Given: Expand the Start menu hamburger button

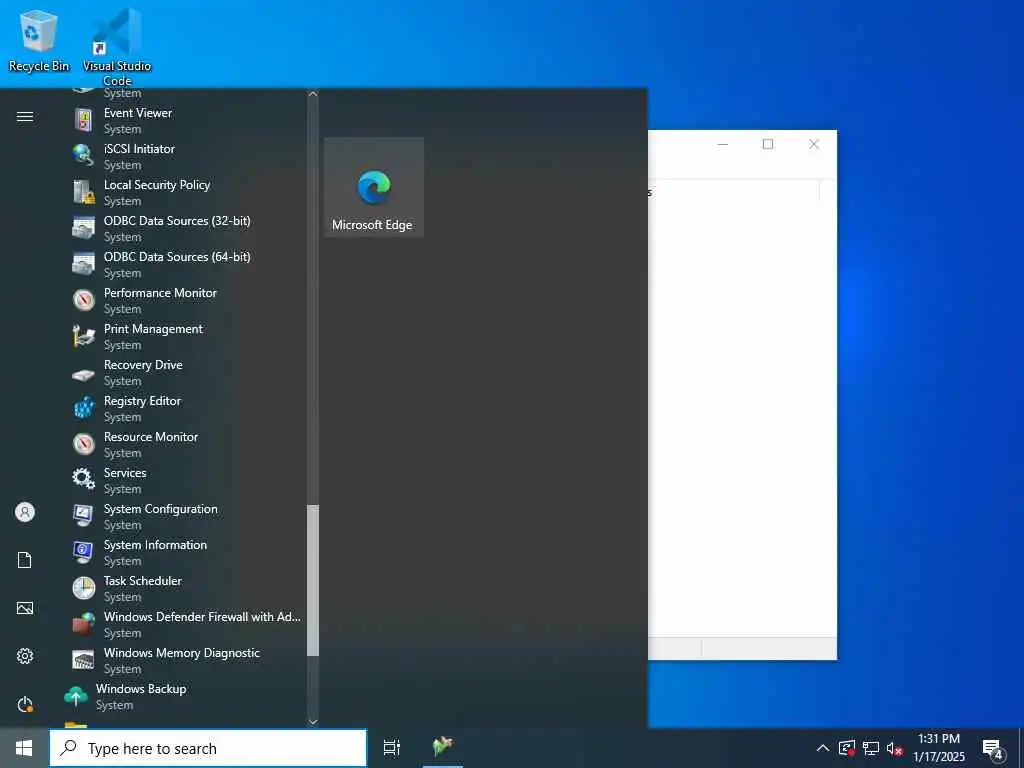Looking at the screenshot, I should pyautogui.click(x=25, y=116).
